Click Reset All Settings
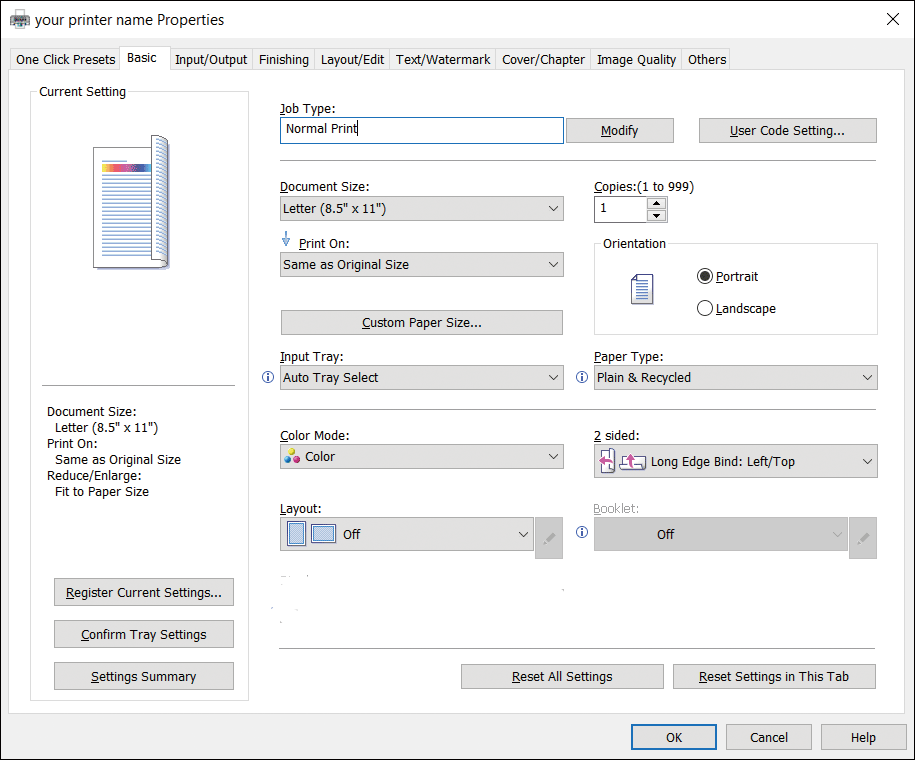 click(x=561, y=677)
